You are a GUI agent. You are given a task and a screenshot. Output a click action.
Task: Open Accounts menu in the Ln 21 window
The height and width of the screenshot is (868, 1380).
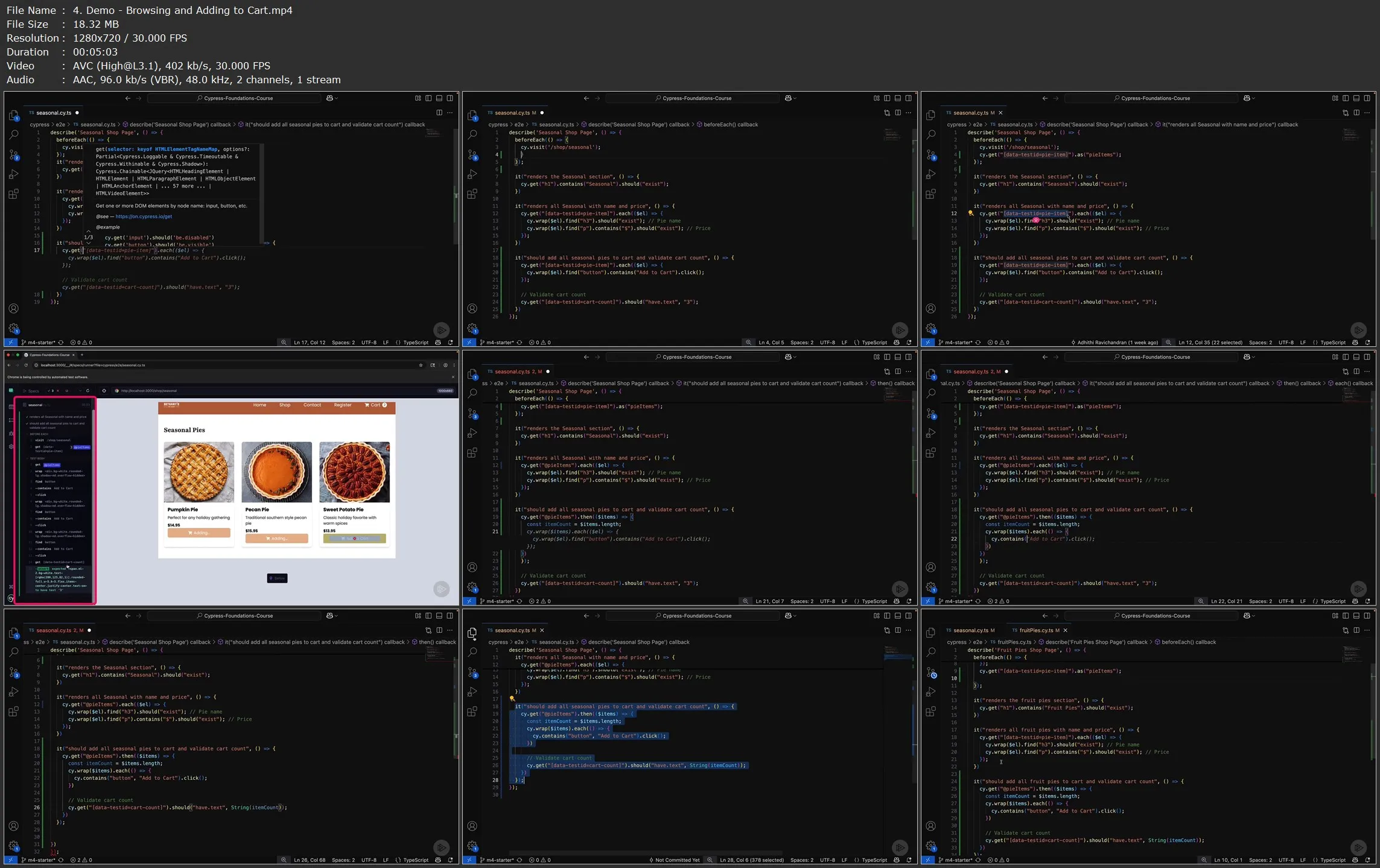pyautogui.click(x=472, y=568)
